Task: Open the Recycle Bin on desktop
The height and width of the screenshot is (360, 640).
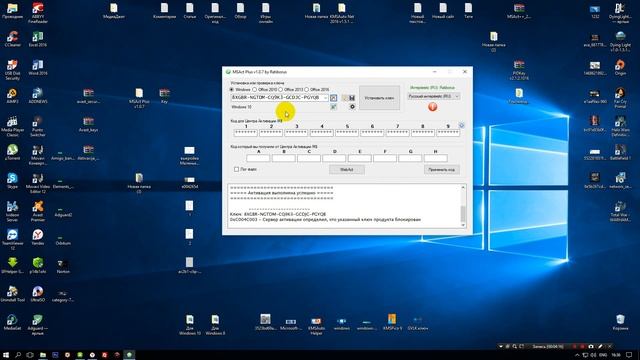Action: [620, 322]
